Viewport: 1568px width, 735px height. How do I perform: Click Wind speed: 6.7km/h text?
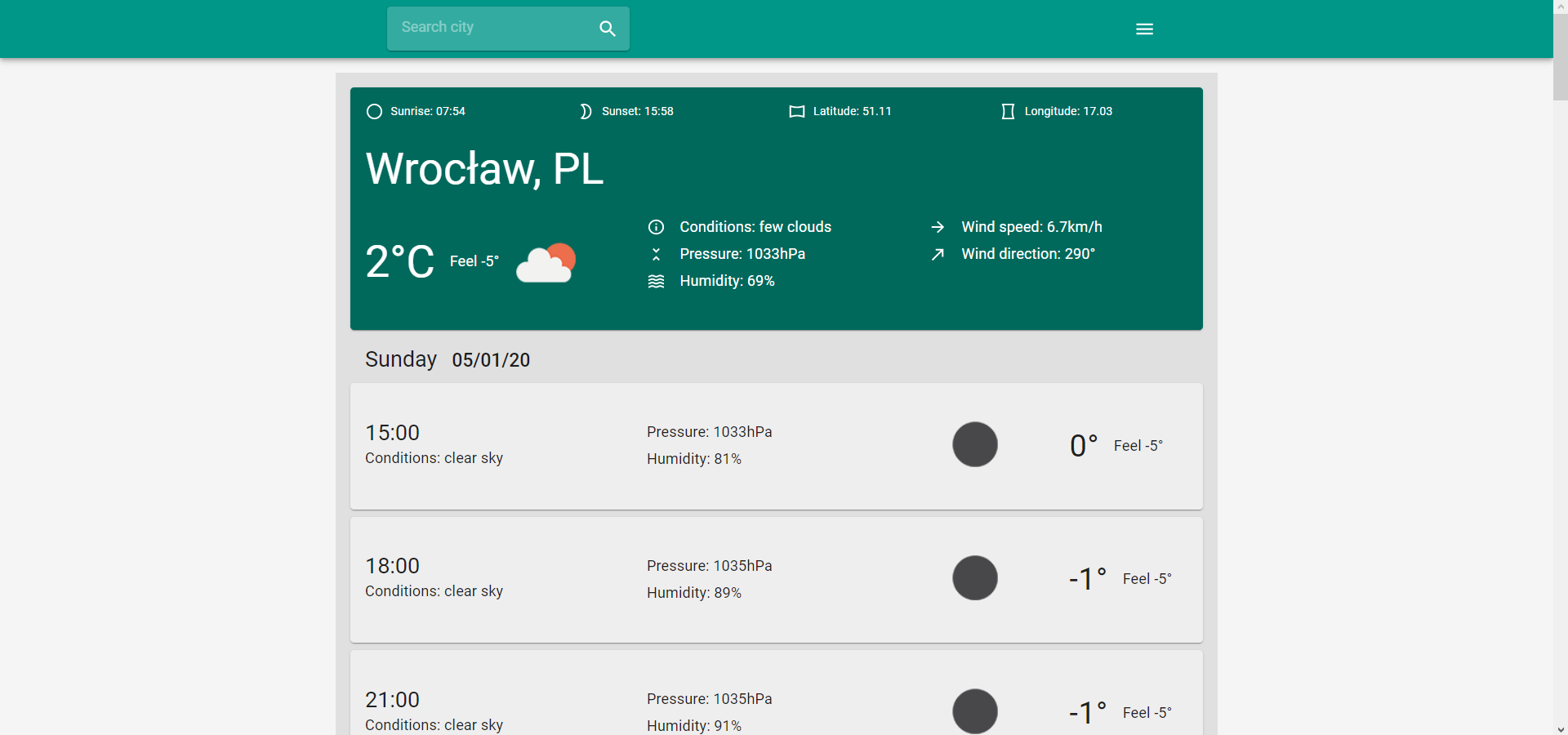pyautogui.click(x=1031, y=227)
